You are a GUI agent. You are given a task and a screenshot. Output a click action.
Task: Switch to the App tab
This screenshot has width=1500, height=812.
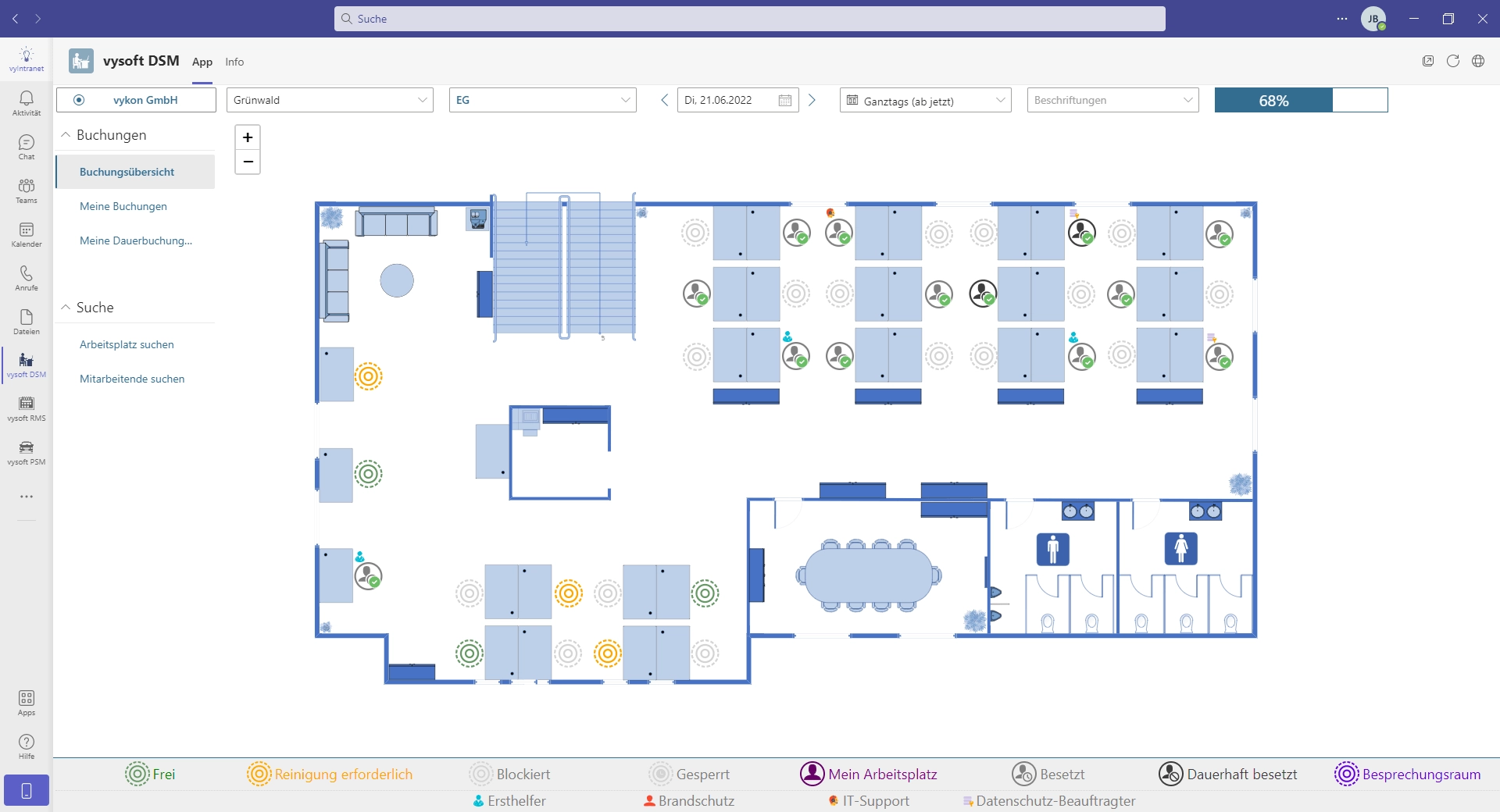tap(202, 62)
